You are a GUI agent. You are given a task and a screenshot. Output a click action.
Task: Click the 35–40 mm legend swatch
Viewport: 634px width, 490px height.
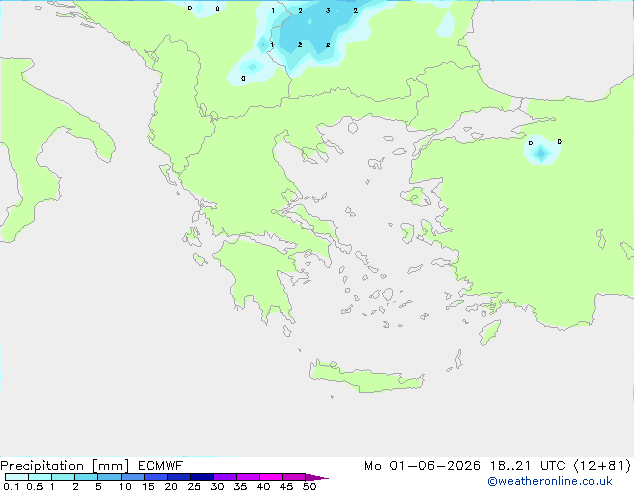click(247, 477)
